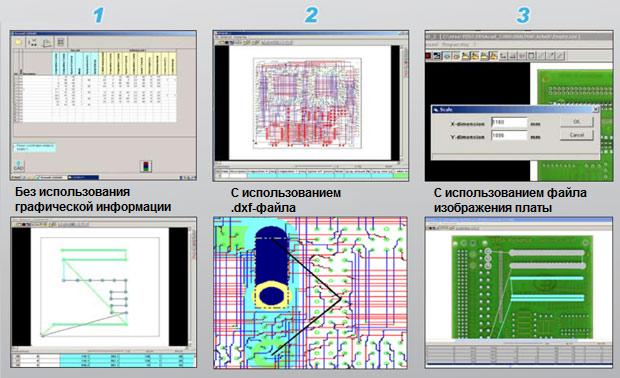This screenshot has height=378, width=620.
Task: Click the cyan message box in screenshot 1
Action: (x=35, y=148)
